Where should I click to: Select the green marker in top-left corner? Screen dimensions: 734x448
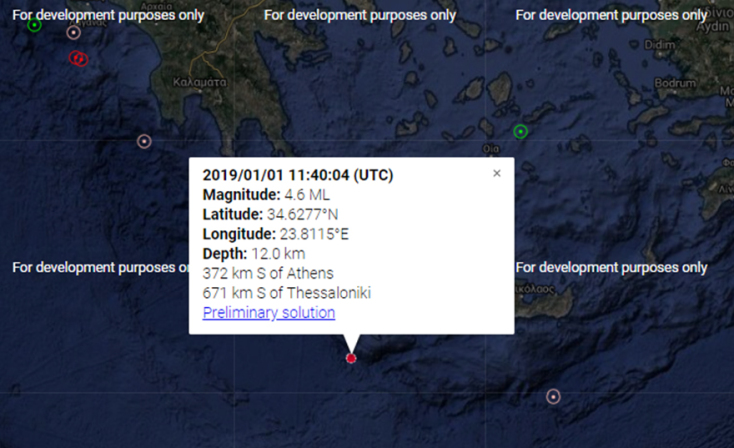[x=35, y=24]
